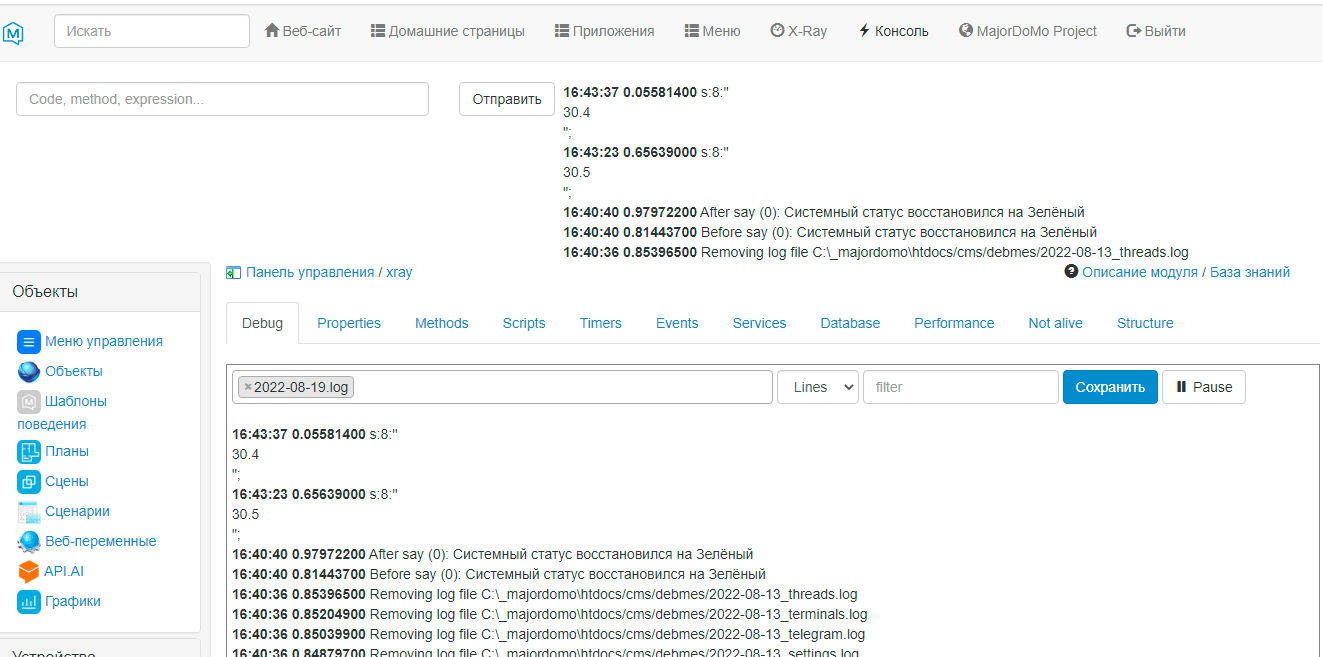Switch to the Performance tab
Image resolution: width=1323 pixels, height=657 pixels.
click(x=954, y=323)
